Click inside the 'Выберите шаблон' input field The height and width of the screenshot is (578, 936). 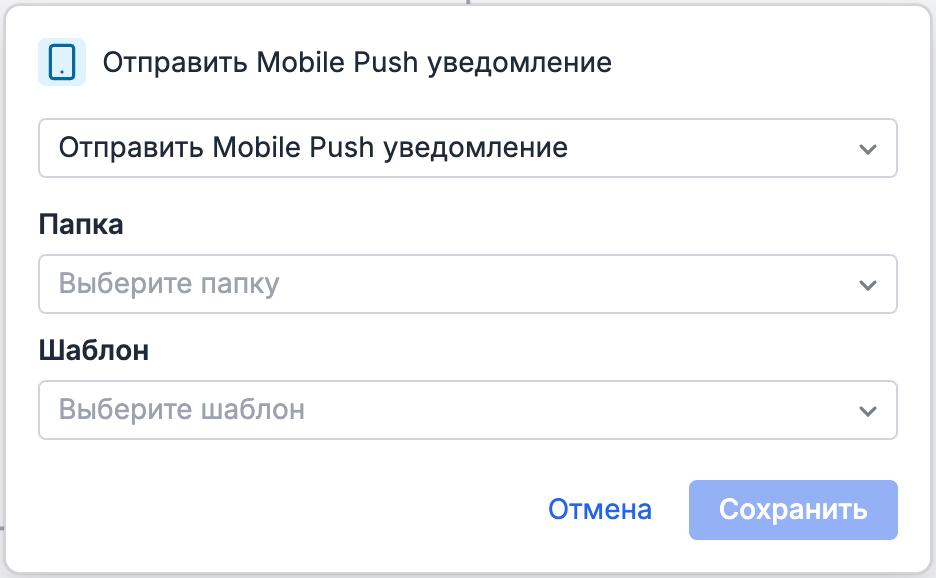(x=300, y=410)
